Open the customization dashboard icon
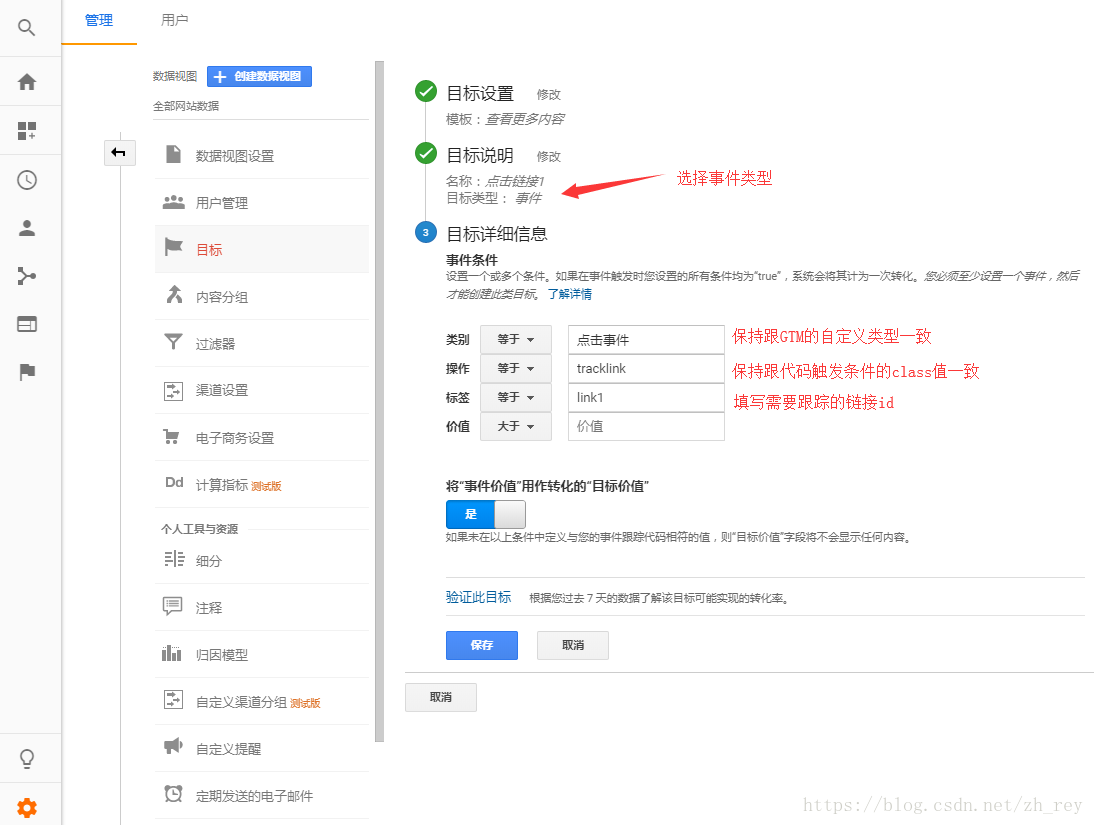Screen dimensions: 1094x825 (27, 131)
